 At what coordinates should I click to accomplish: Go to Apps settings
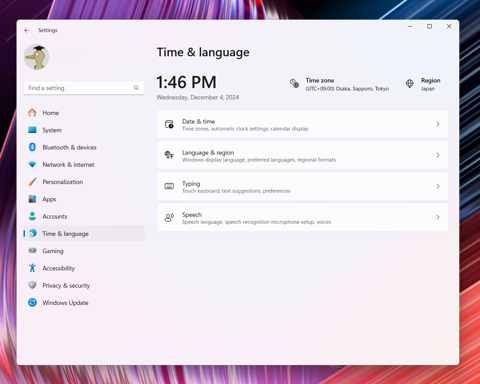(84, 199)
